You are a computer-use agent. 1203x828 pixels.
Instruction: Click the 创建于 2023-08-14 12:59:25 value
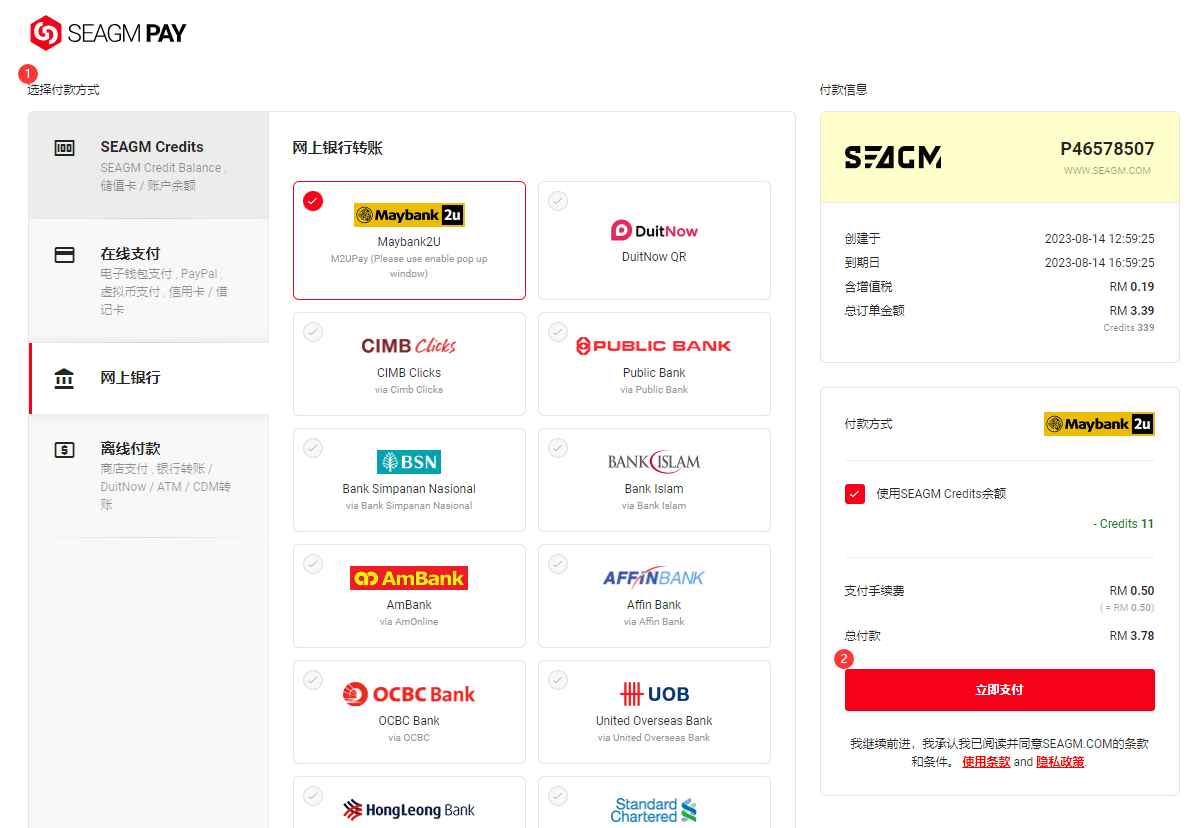(x=1100, y=239)
